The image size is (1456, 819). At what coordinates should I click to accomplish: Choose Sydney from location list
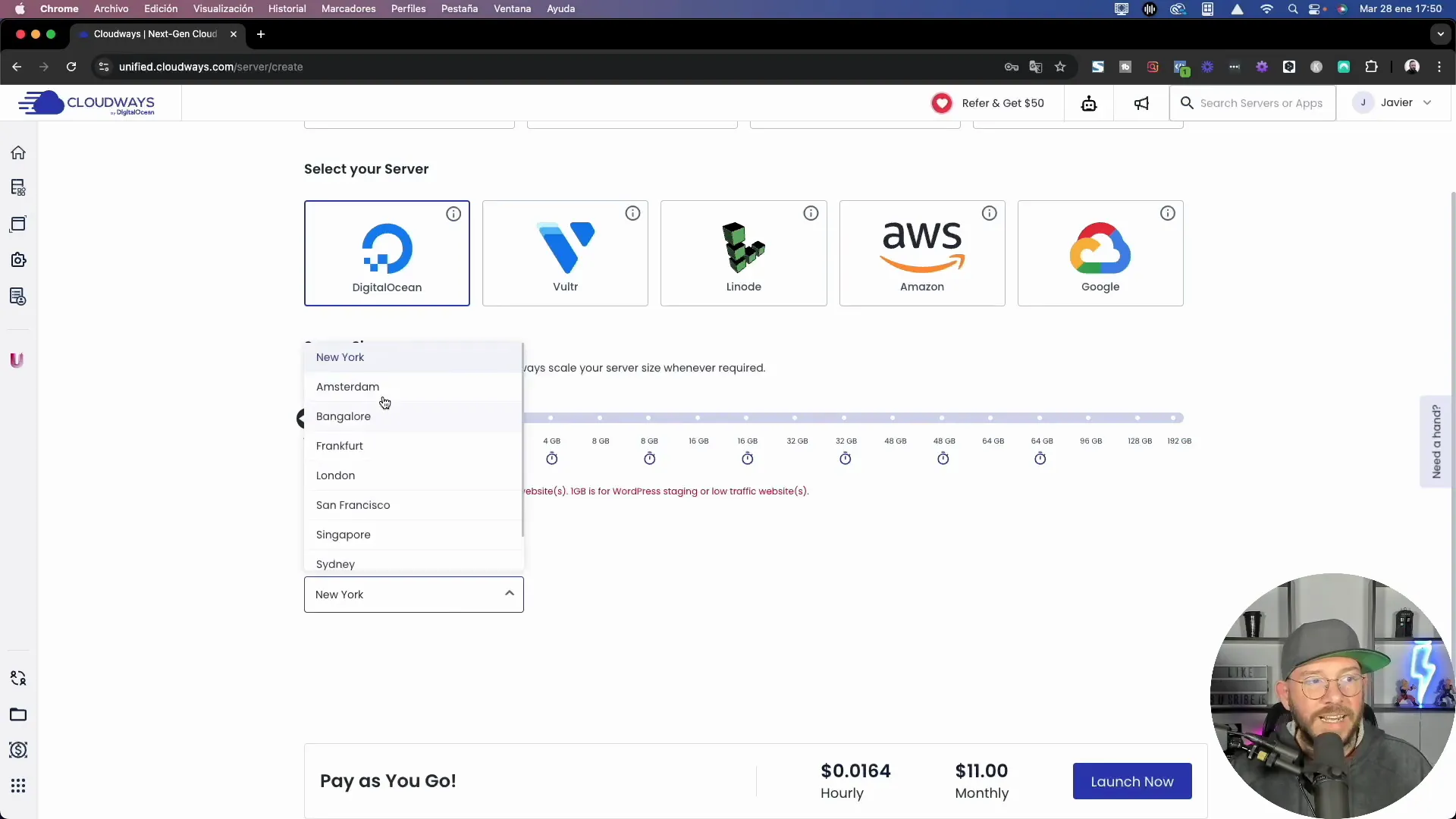point(413,562)
